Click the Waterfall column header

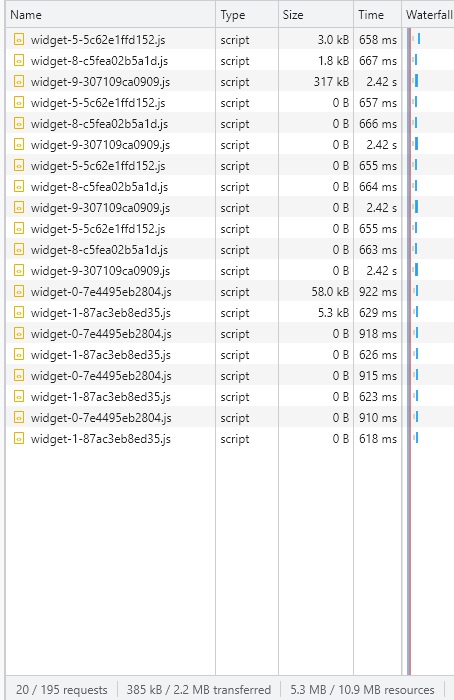pos(429,15)
